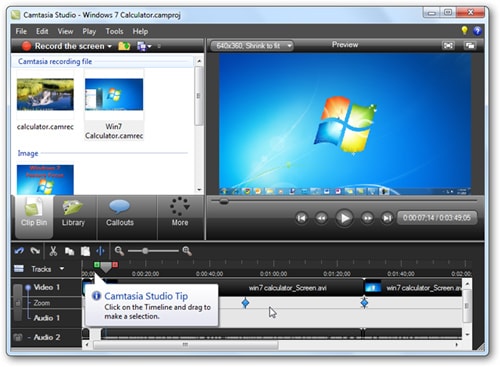Switch to the Clip Bin tab
Image resolution: width=500 pixels, height=367 pixels.
(34, 217)
